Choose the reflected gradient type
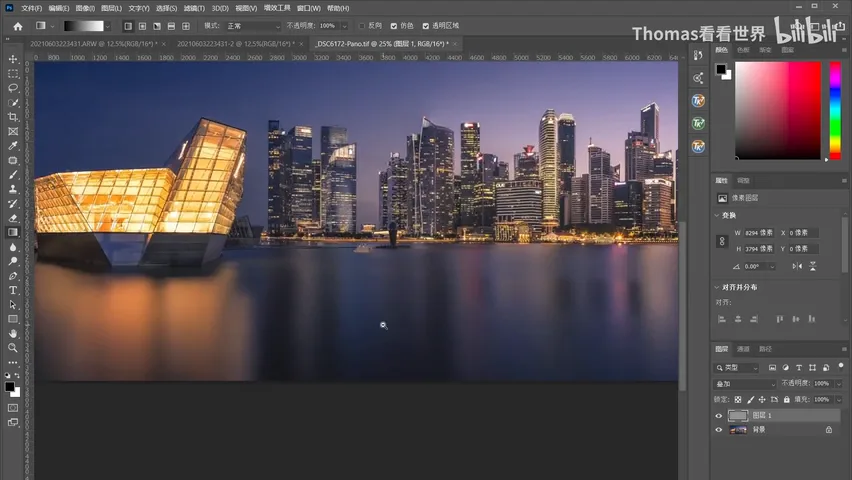The height and width of the screenshot is (480, 852). click(x=171, y=26)
